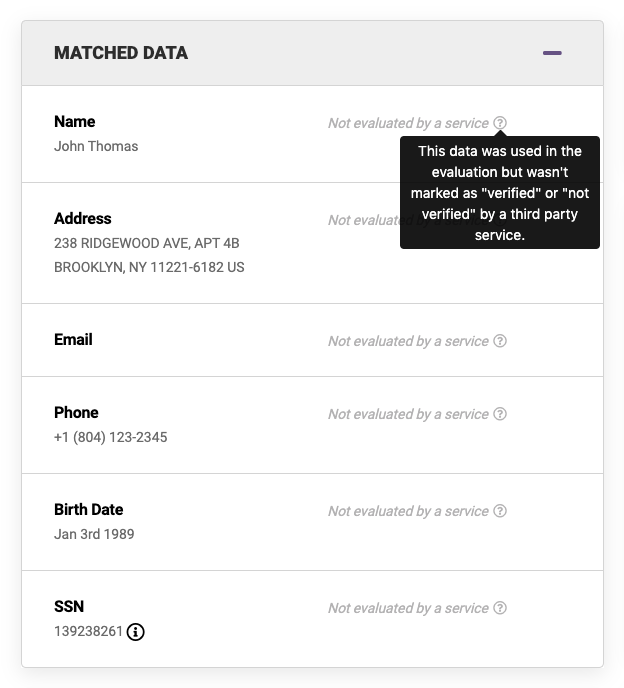Select the name value John Thomas

(x=96, y=146)
